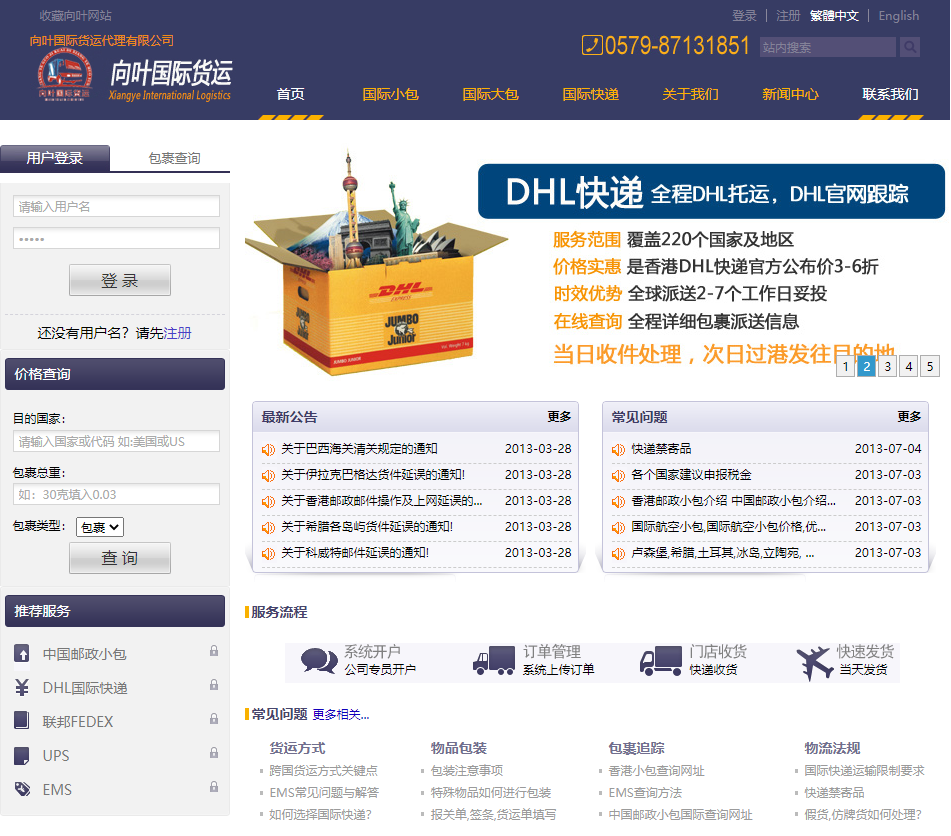The width and height of the screenshot is (951, 836).
Task: Click the 快速发货 airplane icon
Action: [x=814, y=662]
